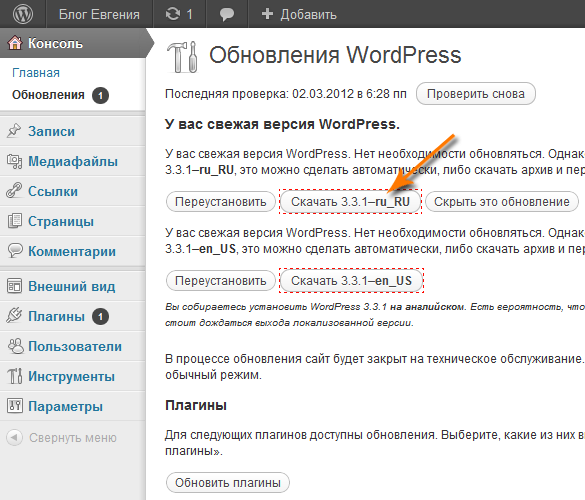Click the Обновления count badge

click(x=100, y=96)
